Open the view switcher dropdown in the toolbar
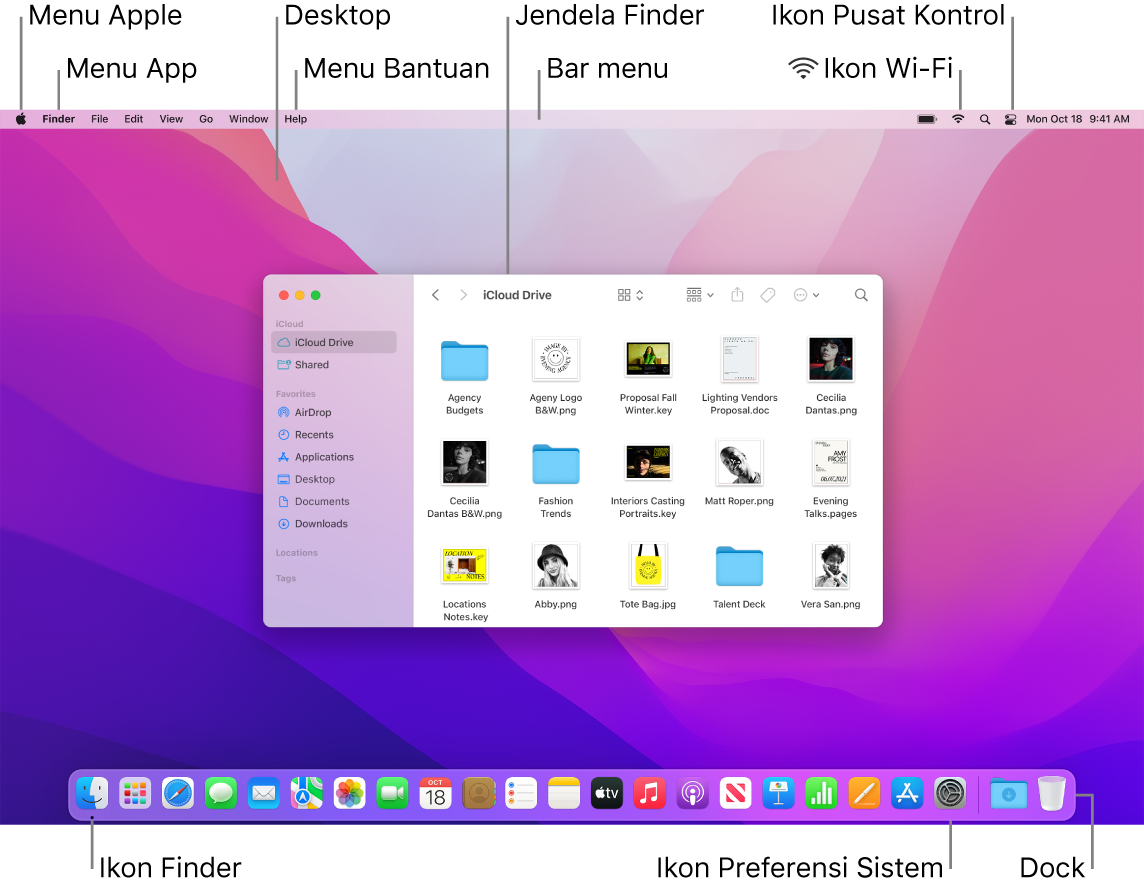 coord(630,295)
